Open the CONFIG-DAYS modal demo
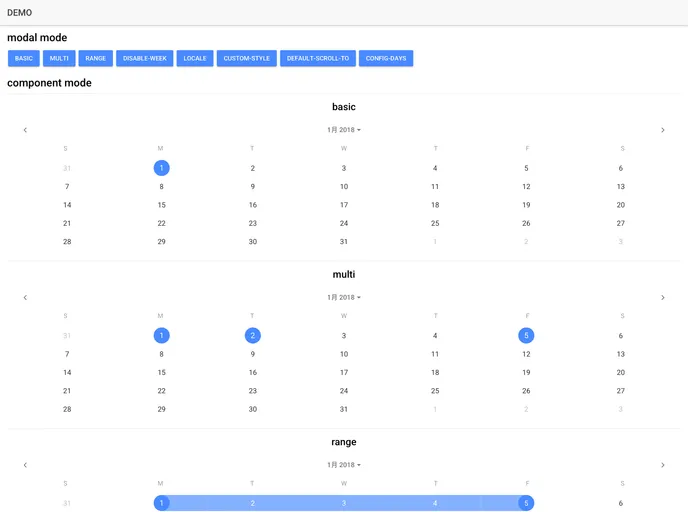The width and height of the screenshot is (688, 512). 386,58
